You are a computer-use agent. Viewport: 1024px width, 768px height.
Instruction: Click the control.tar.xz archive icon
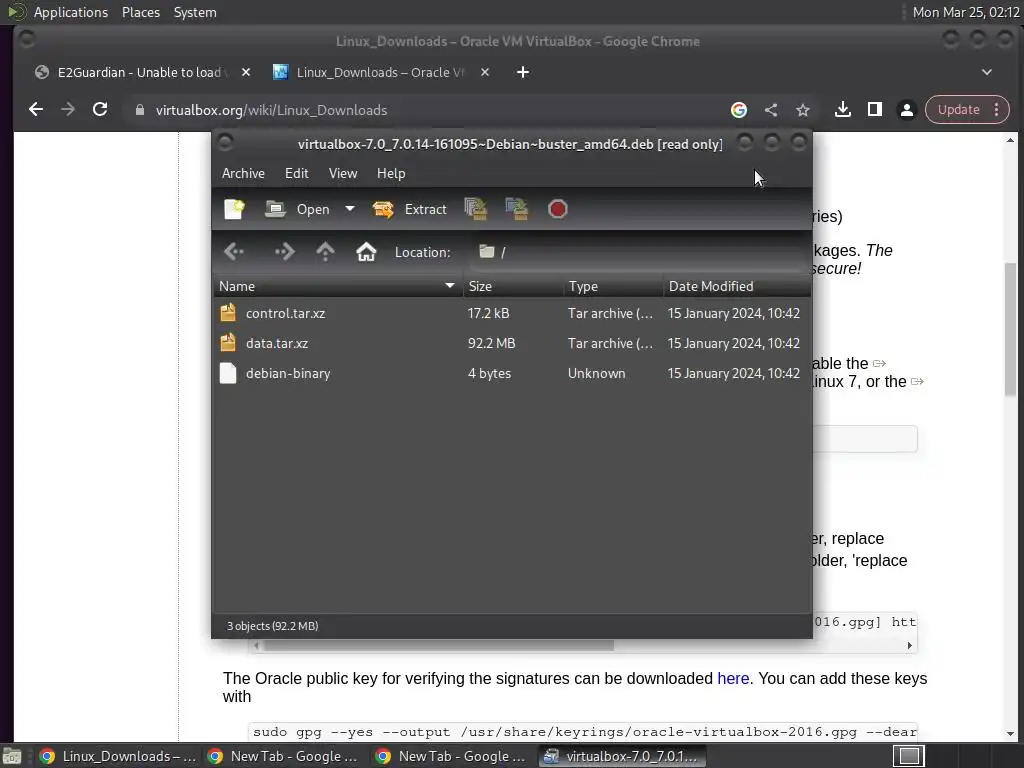pyautogui.click(x=228, y=313)
